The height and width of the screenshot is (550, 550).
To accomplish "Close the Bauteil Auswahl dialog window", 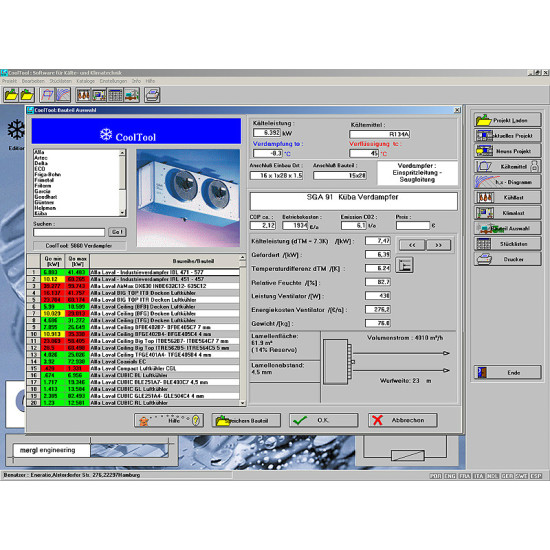I will click(x=457, y=110).
